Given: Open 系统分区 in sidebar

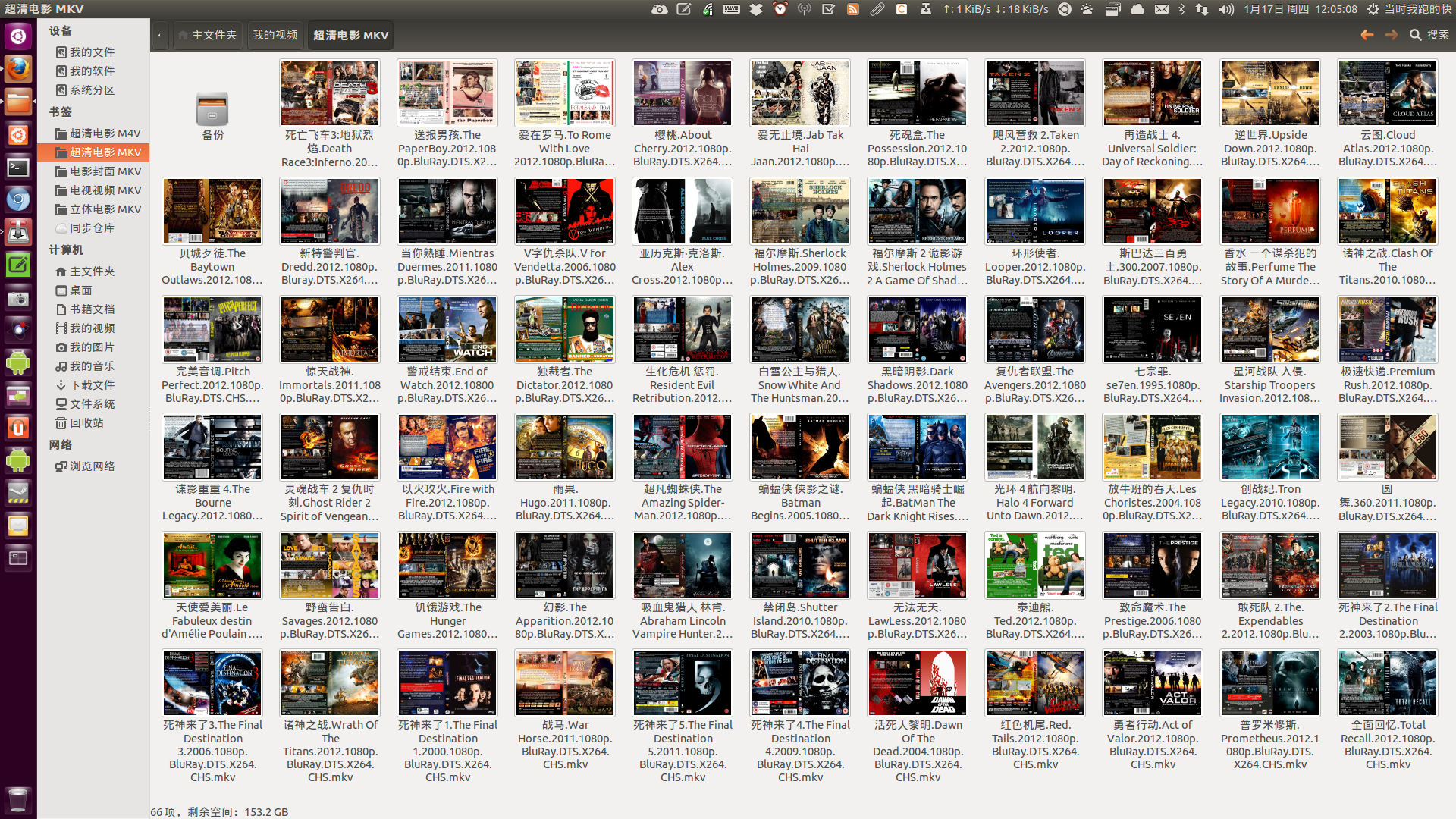Looking at the screenshot, I should coord(93,89).
